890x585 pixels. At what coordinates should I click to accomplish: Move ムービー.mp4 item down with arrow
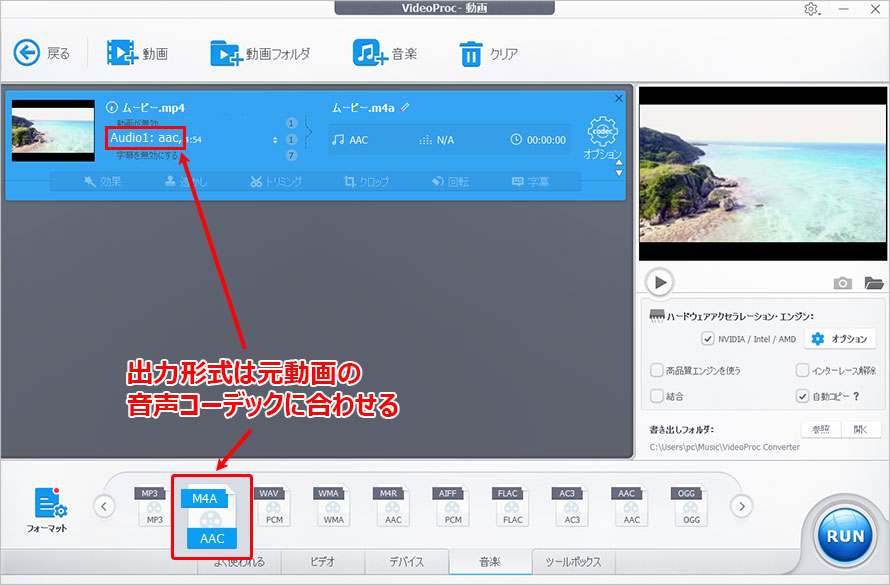[619, 173]
